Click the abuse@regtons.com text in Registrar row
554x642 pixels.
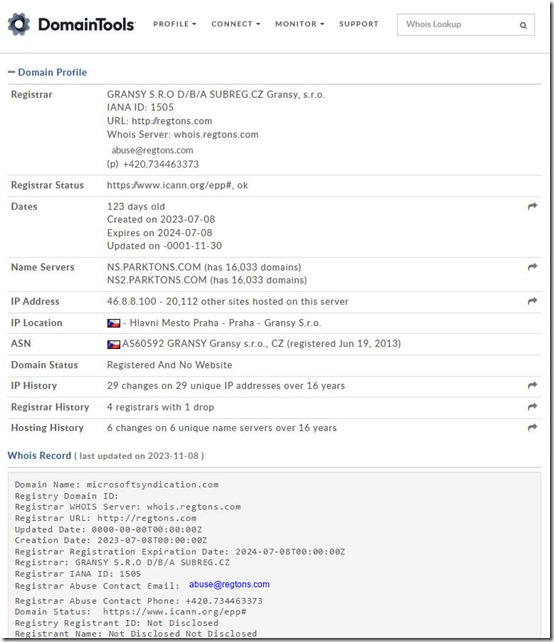coord(152,150)
